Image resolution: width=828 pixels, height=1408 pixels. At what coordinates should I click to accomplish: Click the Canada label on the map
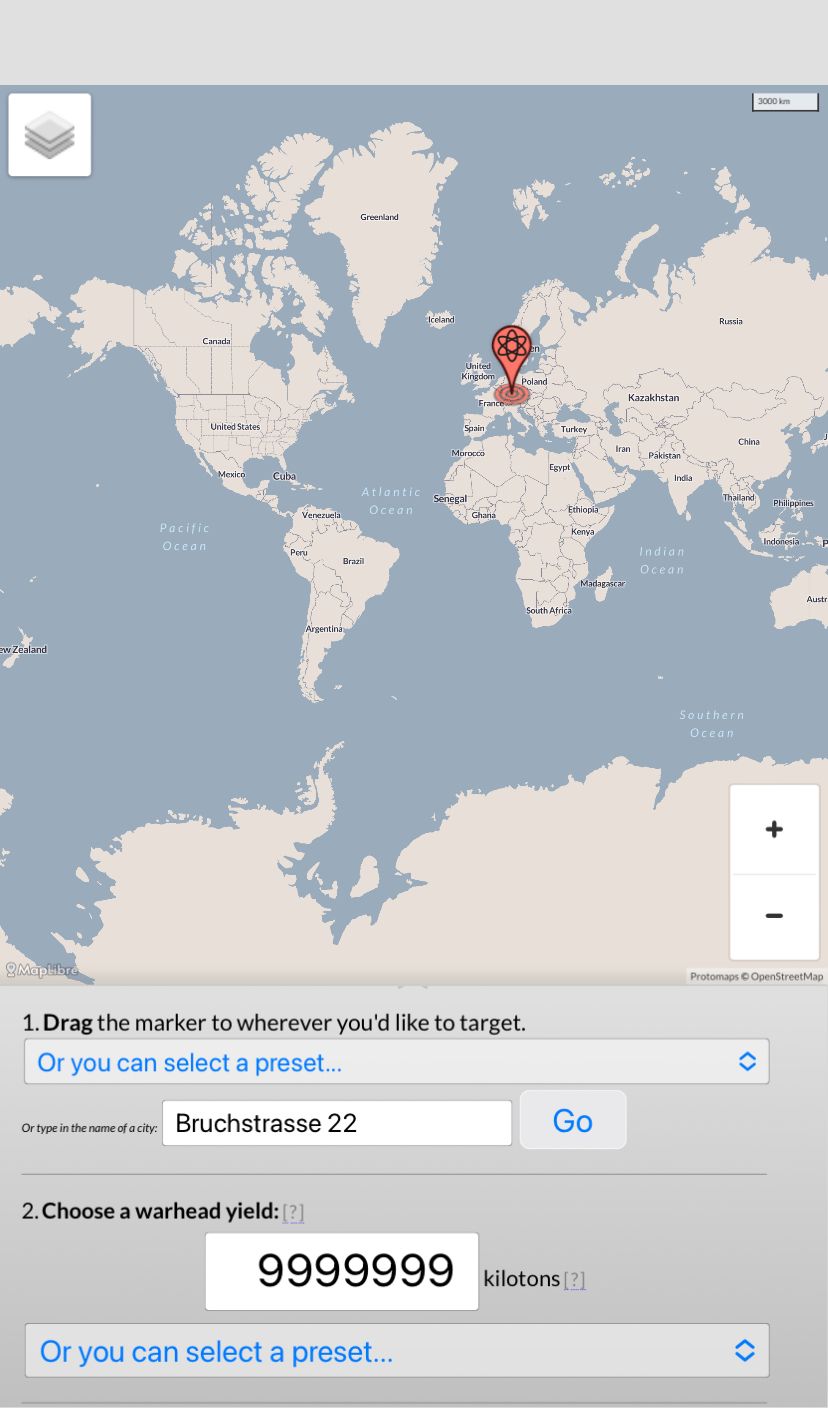(x=216, y=341)
